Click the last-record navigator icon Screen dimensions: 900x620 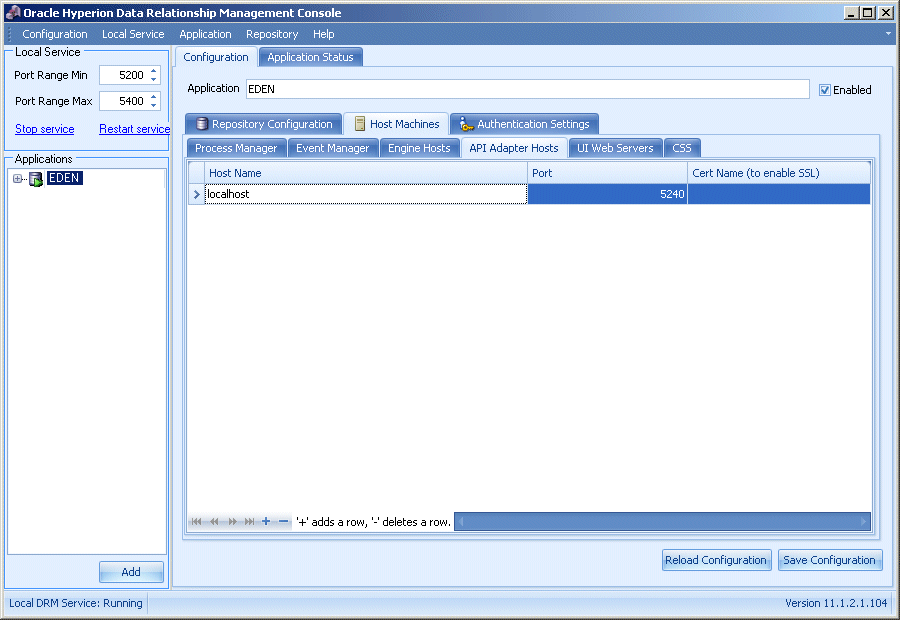(x=249, y=522)
